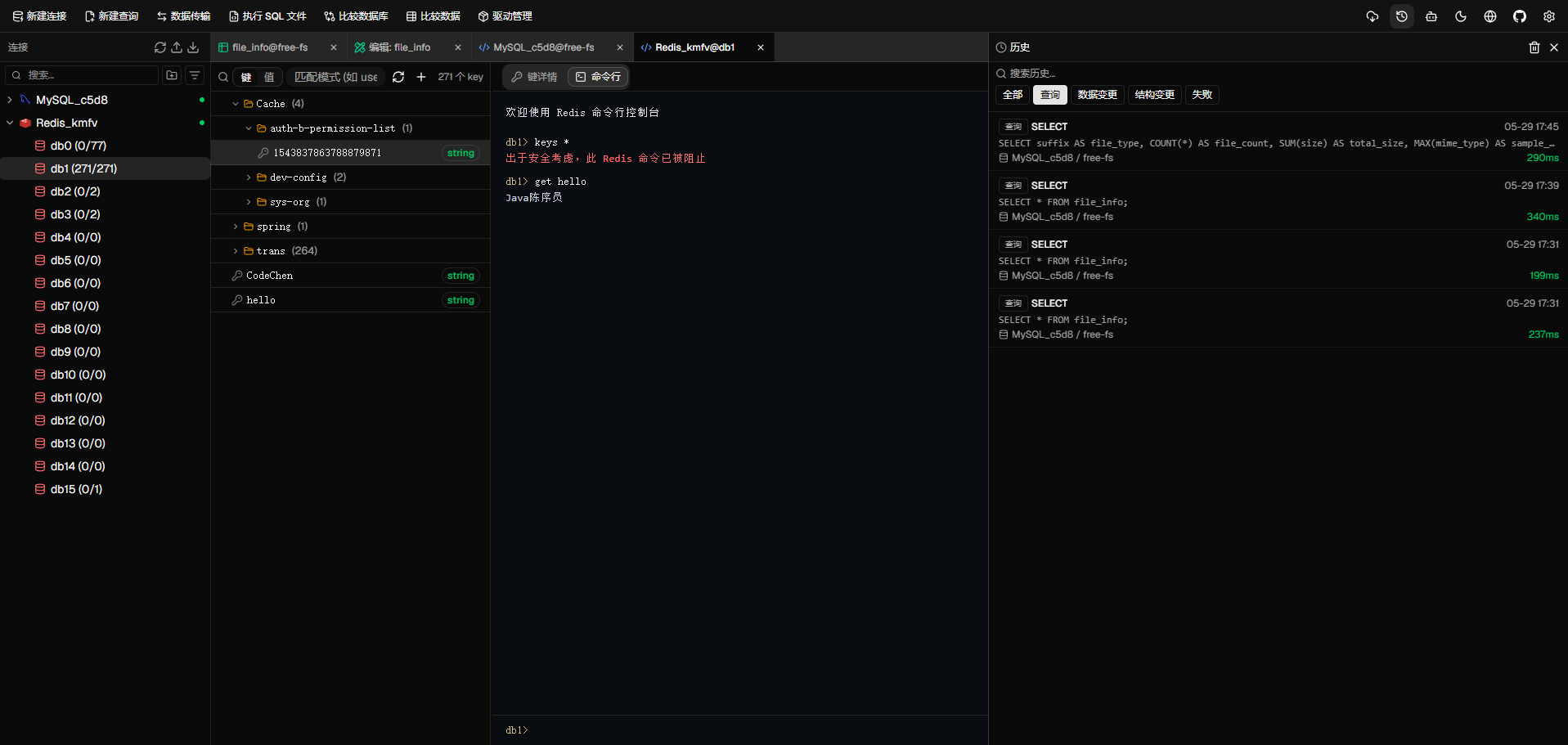The image size is (1568, 745).
Task: Open the 05-29 17:45 SELECT history entry
Action: tap(1278, 141)
